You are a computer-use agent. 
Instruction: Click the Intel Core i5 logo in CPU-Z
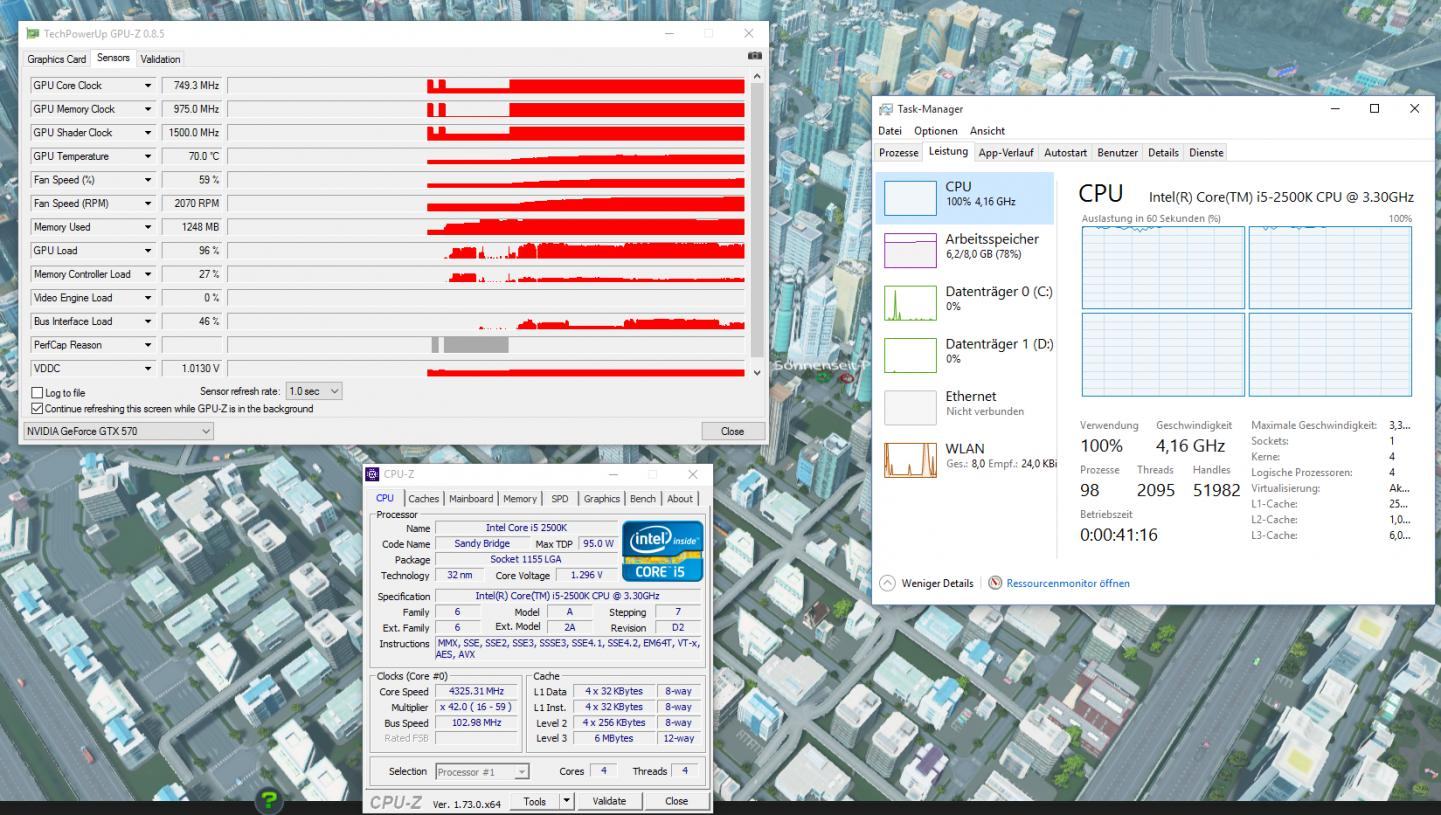click(x=662, y=549)
